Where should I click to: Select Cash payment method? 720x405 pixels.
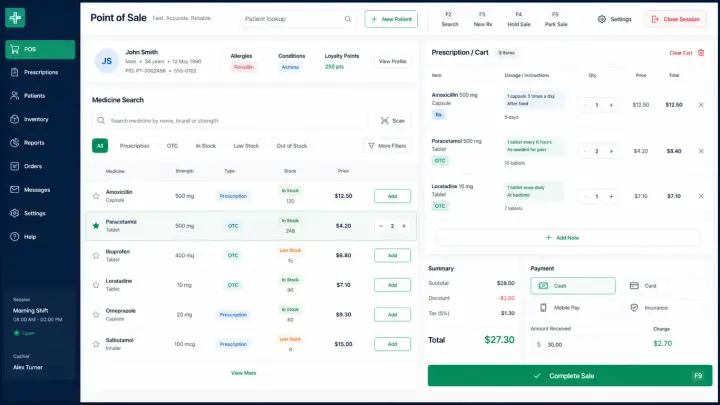[x=573, y=286]
